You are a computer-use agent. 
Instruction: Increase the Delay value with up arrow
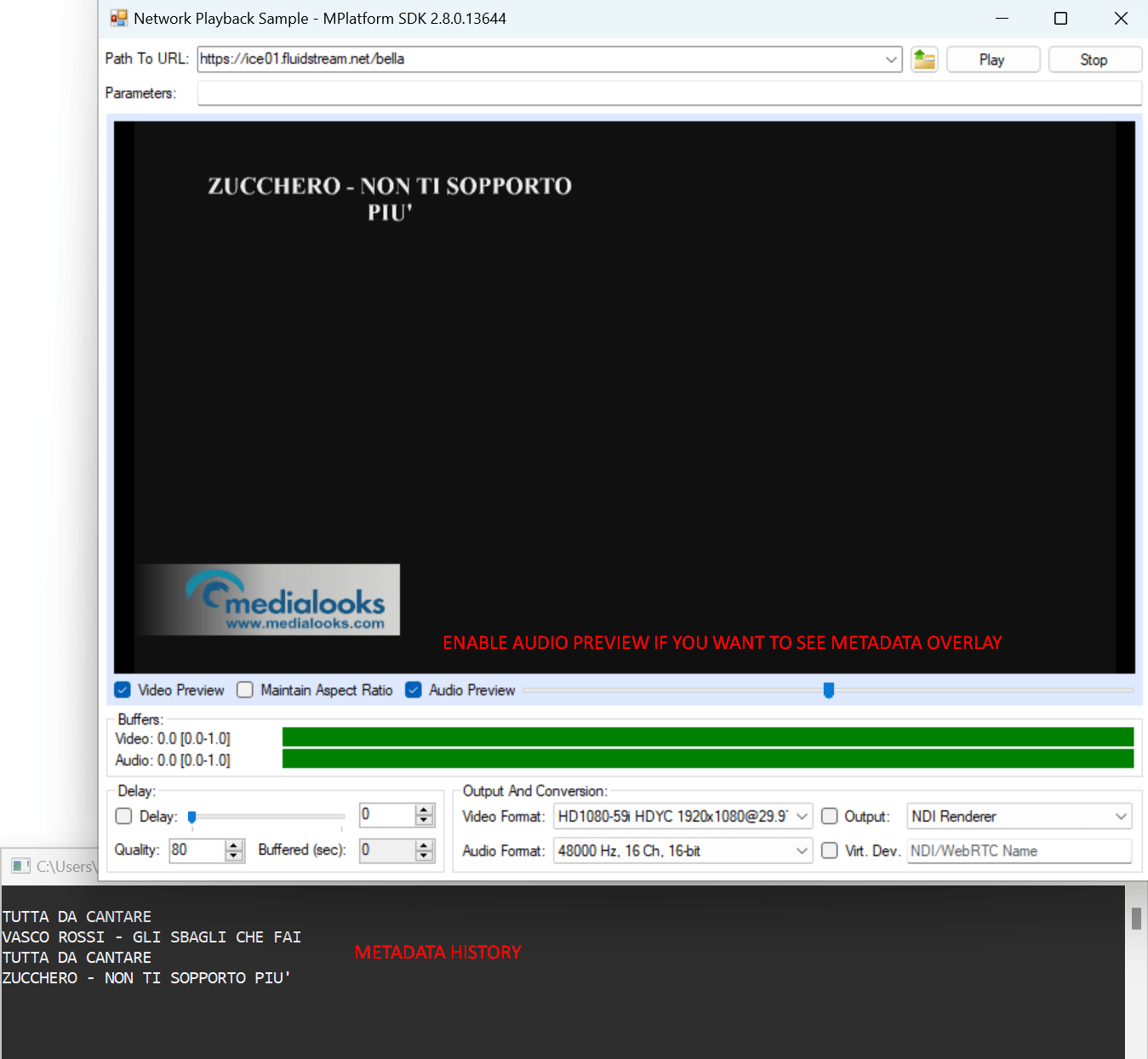pyautogui.click(x=425, y=811)
